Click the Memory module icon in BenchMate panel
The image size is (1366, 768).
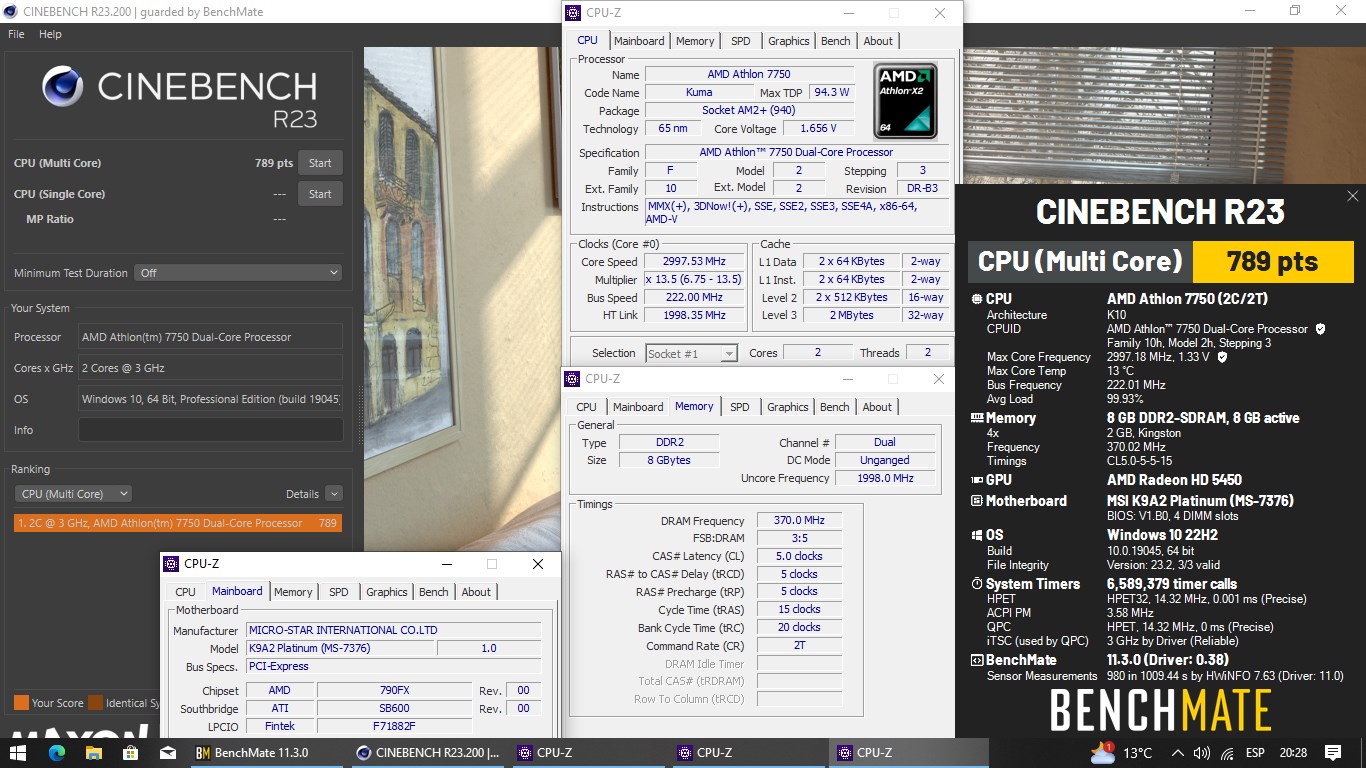pos(976,419)
